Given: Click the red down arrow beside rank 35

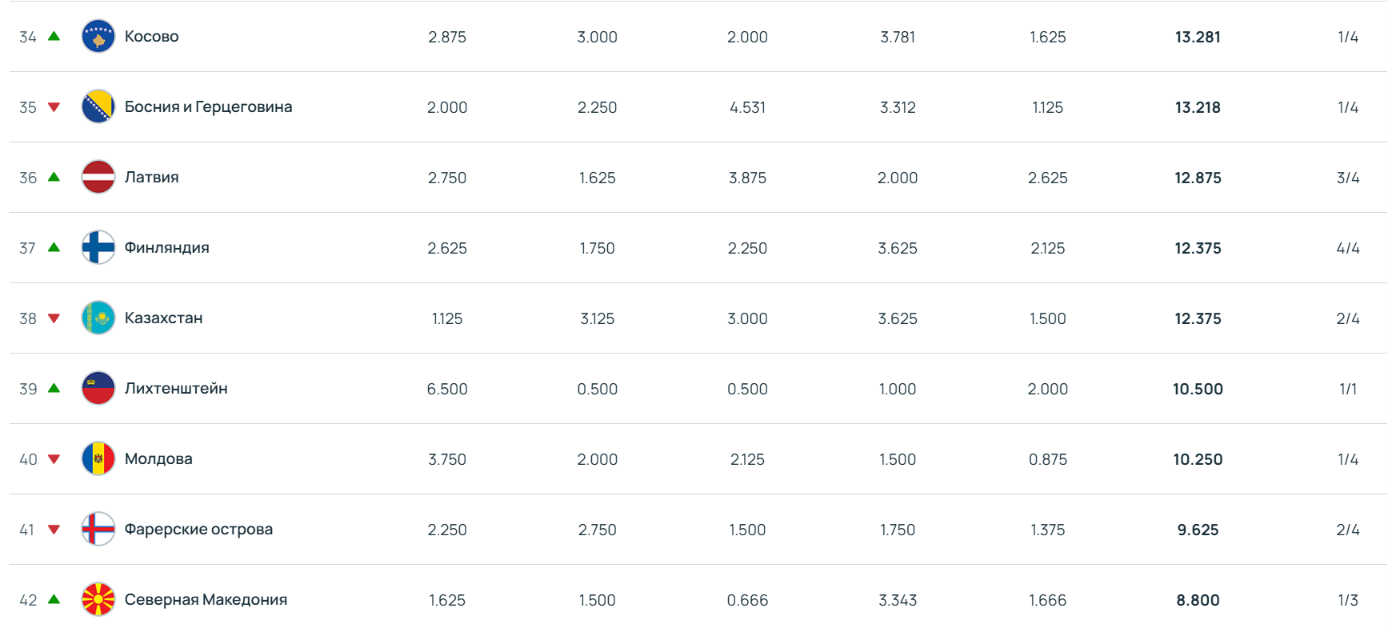Looking at the screenshot, I should pos(54,107).
